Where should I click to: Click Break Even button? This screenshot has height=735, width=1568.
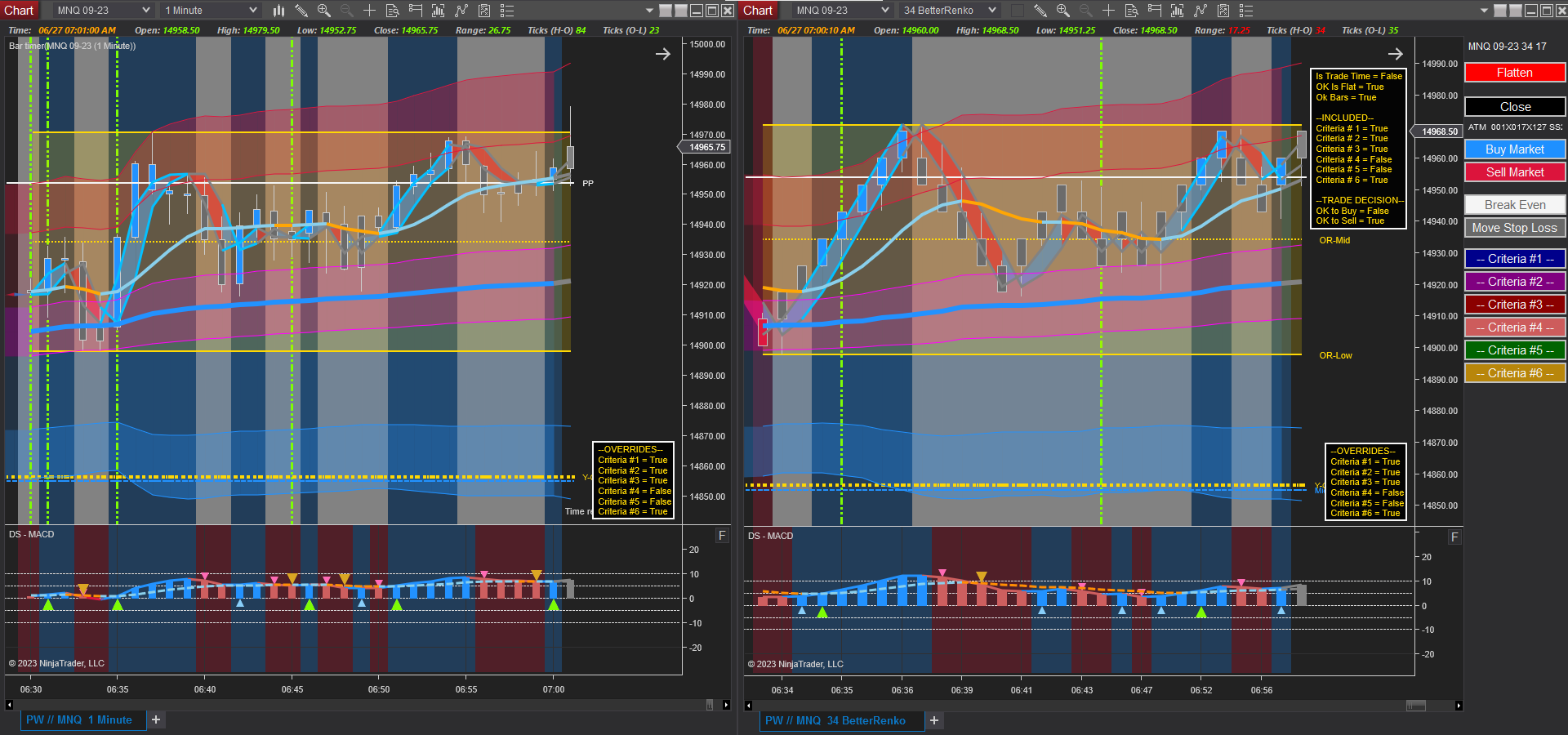point(1515,205)
